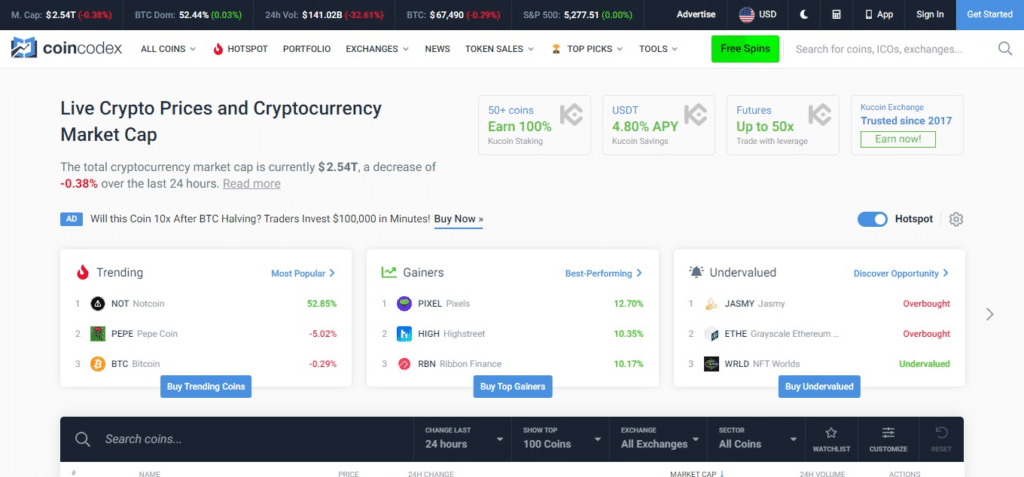Screen dimensions: 1024x477
Task: Click the Get Started button
Action: (988, 15)
